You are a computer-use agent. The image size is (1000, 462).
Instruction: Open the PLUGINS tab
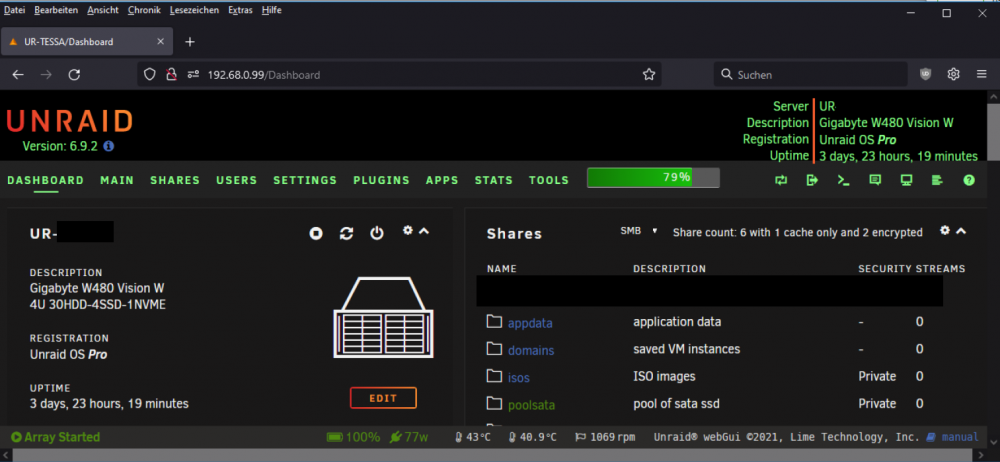click(x=381, y=181)
